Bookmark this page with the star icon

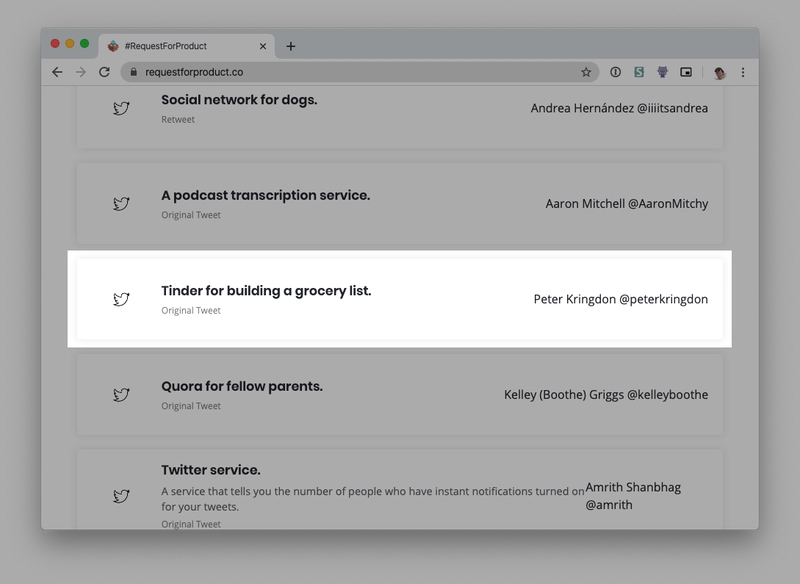[586, 72]
